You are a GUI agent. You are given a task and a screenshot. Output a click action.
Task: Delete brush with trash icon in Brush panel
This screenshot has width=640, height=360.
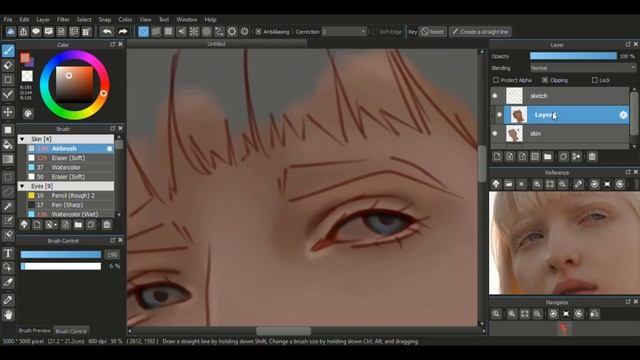coord(107,224)
